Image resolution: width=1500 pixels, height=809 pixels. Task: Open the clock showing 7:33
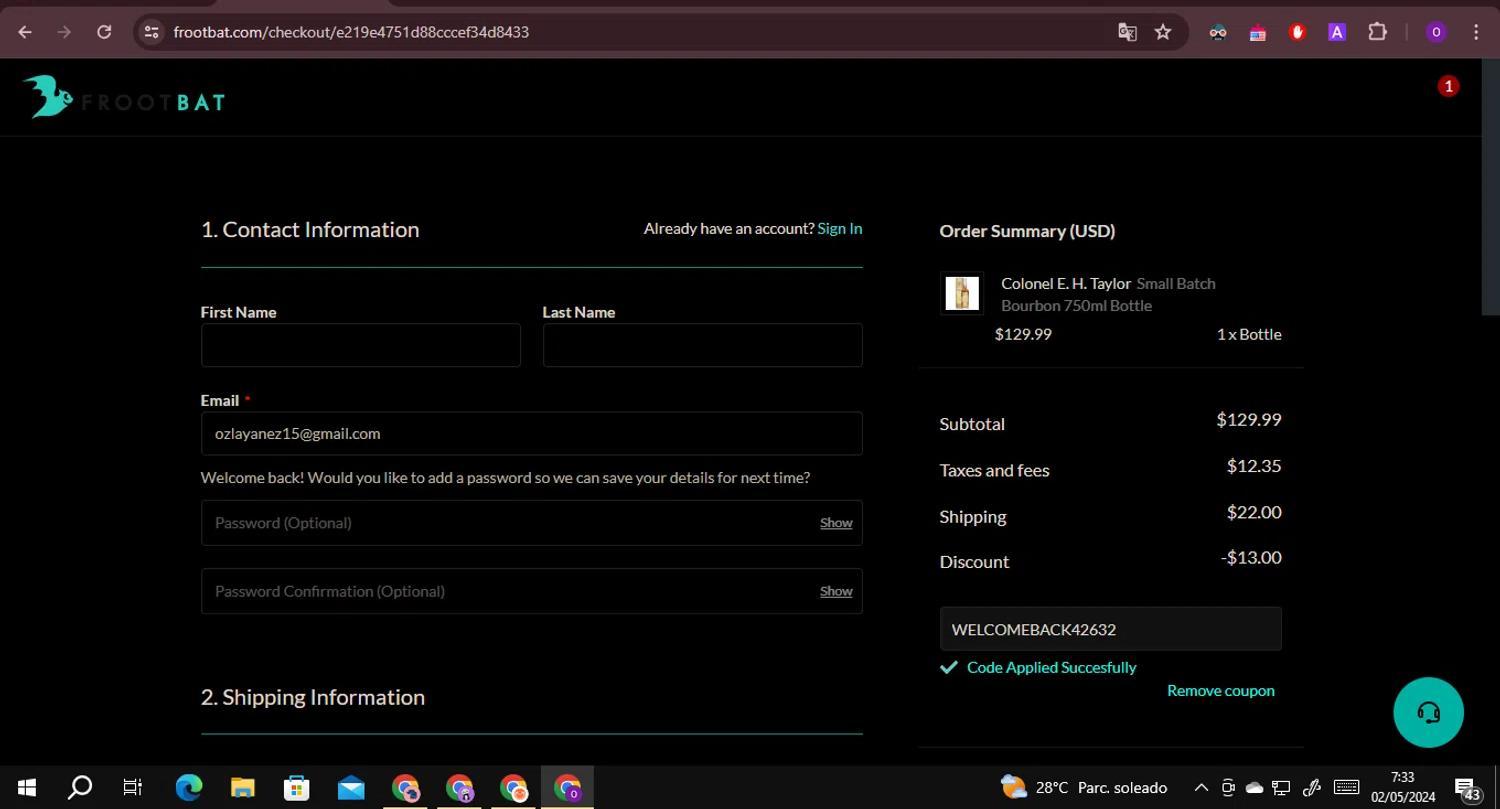click(x=1403, y=788)
